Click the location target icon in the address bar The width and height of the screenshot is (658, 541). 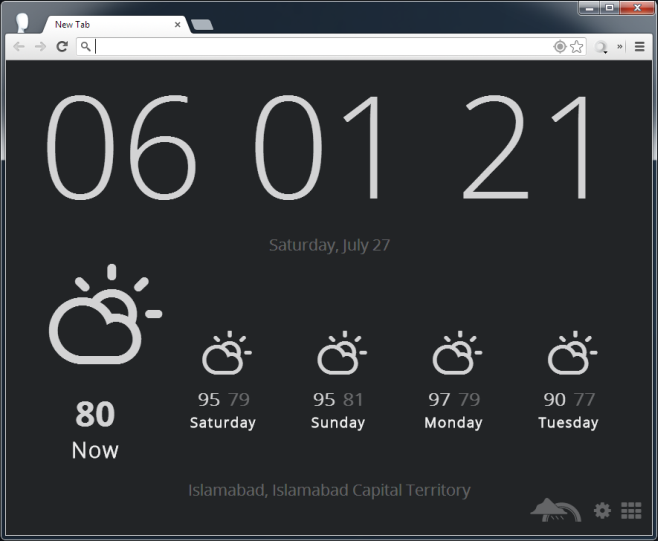tap(560, 47)
